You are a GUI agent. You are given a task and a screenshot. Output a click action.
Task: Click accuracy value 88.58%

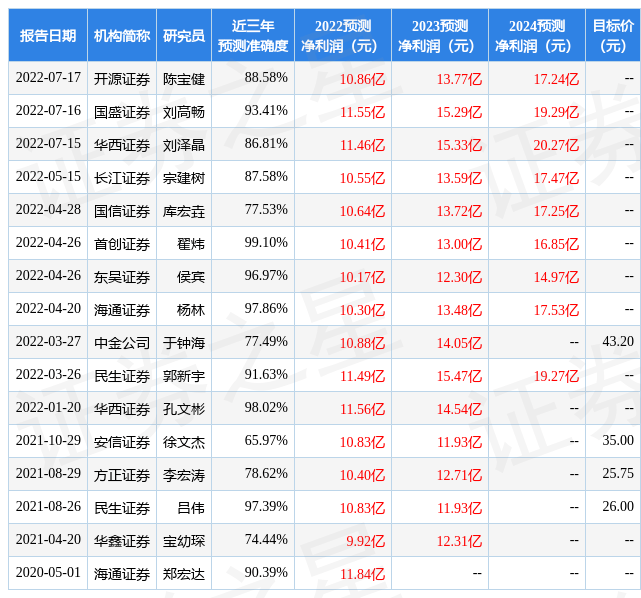point(266,78)
